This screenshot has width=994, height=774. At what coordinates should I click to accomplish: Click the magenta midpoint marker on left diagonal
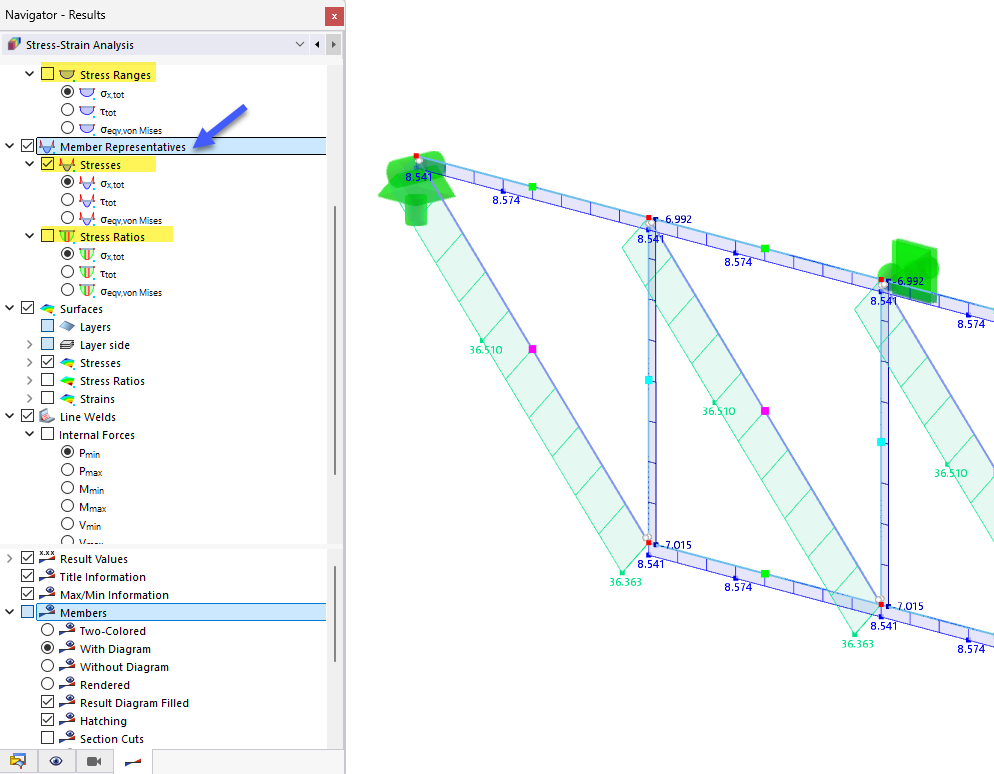point(532,349)
